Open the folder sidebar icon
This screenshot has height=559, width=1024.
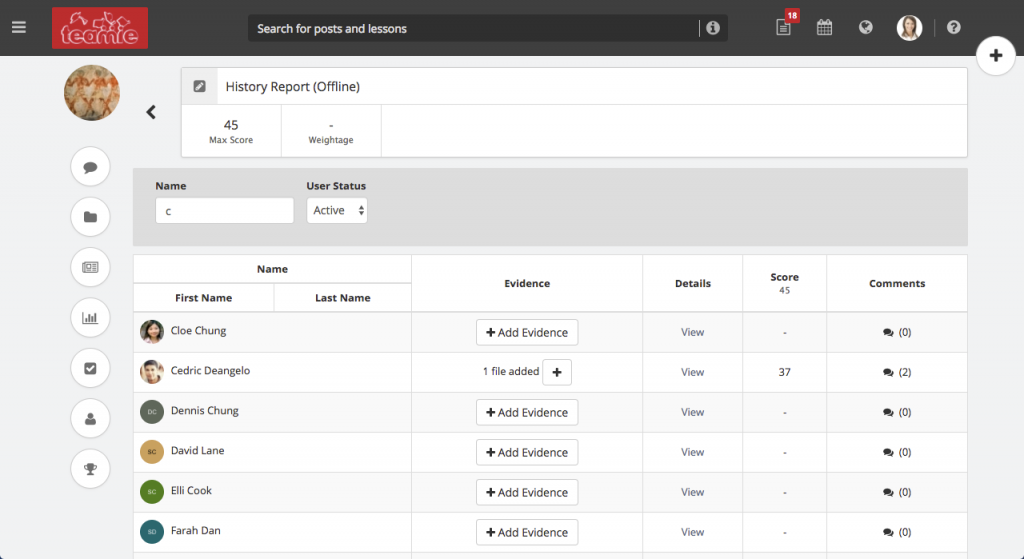tap(90, 217)
